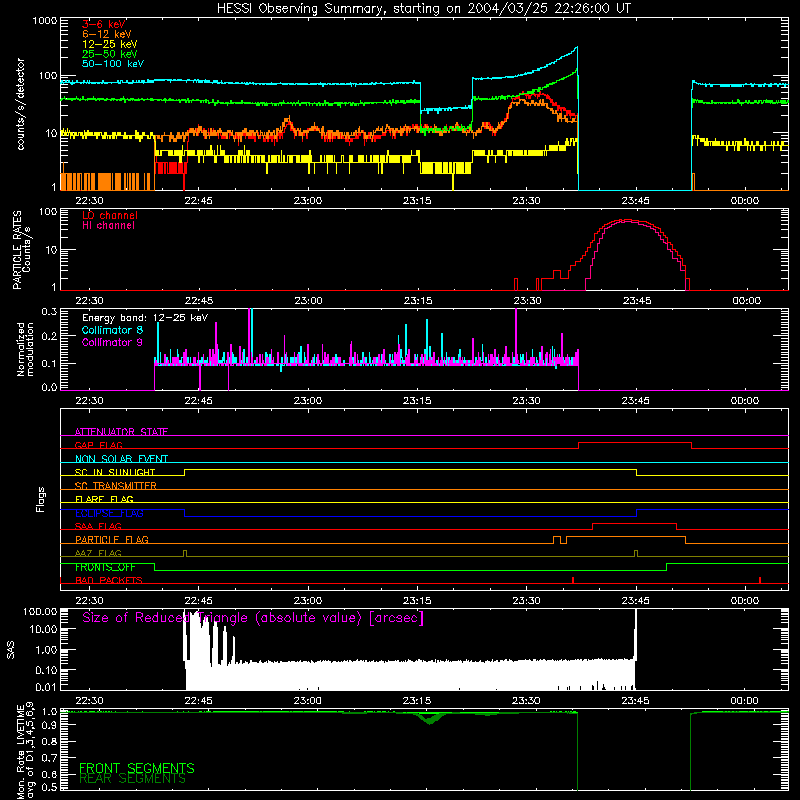The image size is (800, 800).
Task: Click the SC_IN_SUNLIGHT flag label
Action: tap(115, 472)
